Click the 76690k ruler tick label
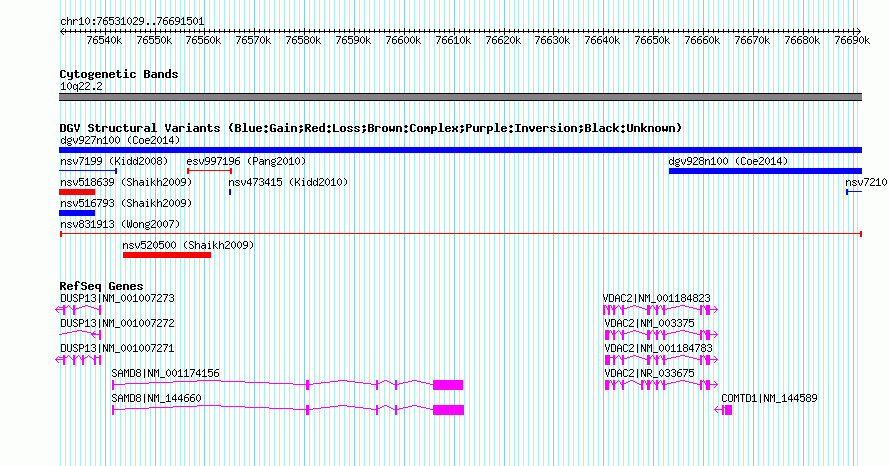The image size is (890, 466). click(852, 40)
